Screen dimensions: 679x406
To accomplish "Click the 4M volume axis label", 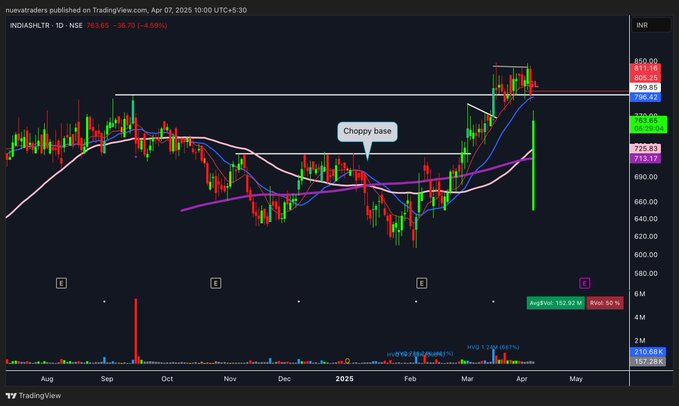I will (x=640, y=317).
